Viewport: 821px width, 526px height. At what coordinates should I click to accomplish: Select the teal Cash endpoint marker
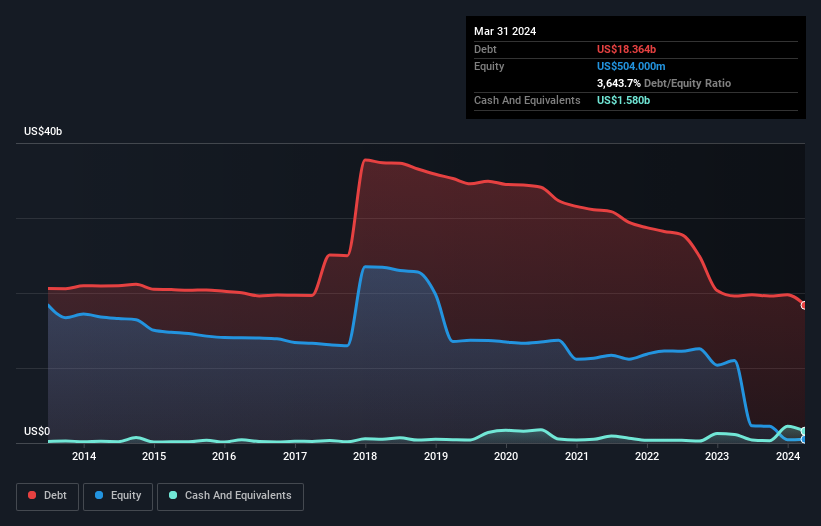(x=804, y=431)
